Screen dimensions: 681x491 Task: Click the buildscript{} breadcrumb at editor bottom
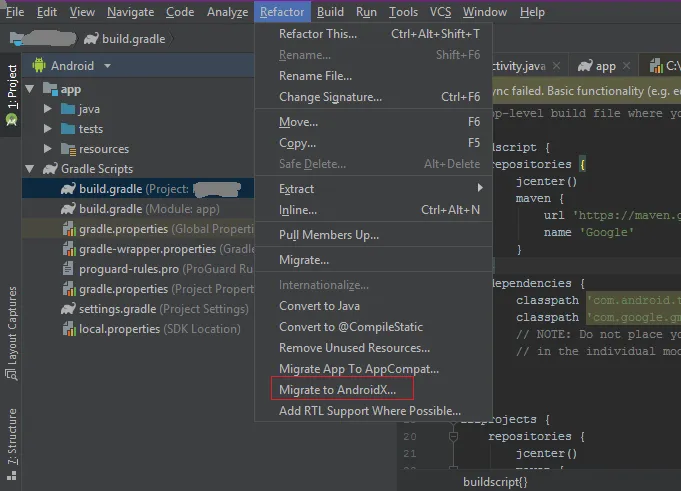496,482
